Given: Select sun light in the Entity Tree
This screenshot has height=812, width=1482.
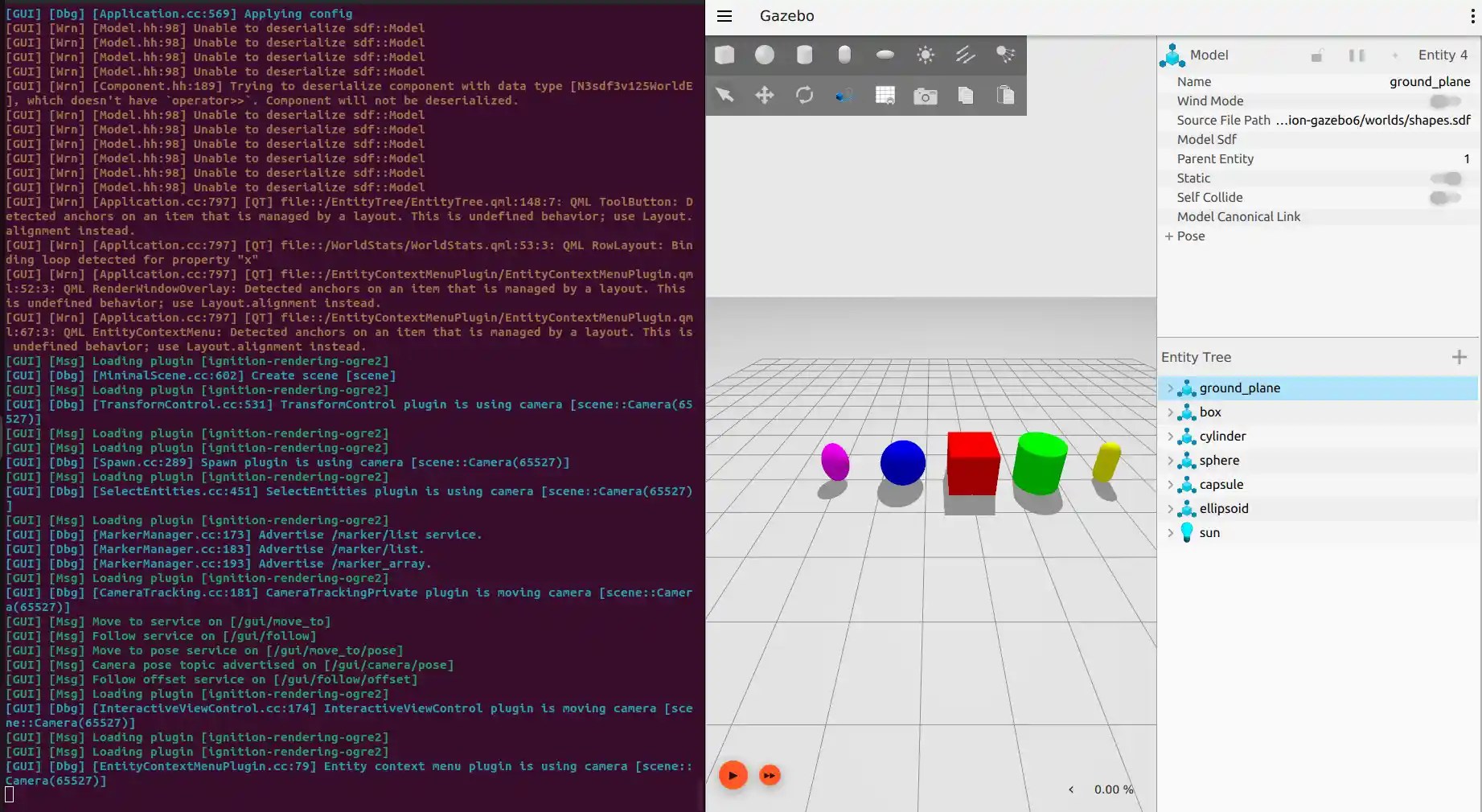Looking at the screenshot, I should tap(1318, 533).
